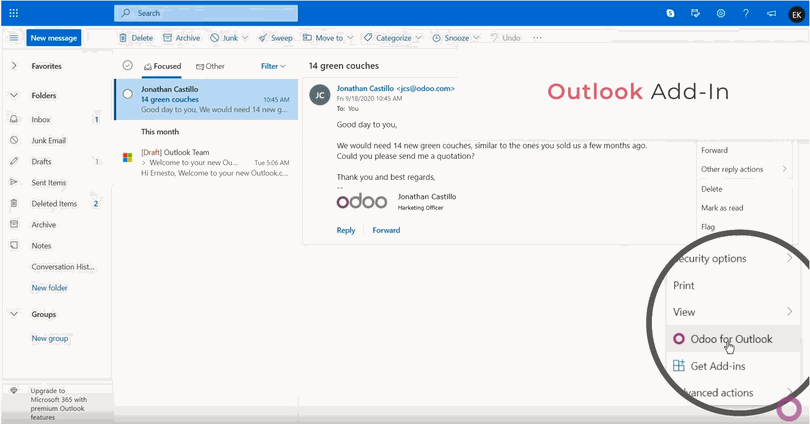Select Odoo for Outlook add-in
This screenshot has height=424, width=810.
[x=734, y=339]
